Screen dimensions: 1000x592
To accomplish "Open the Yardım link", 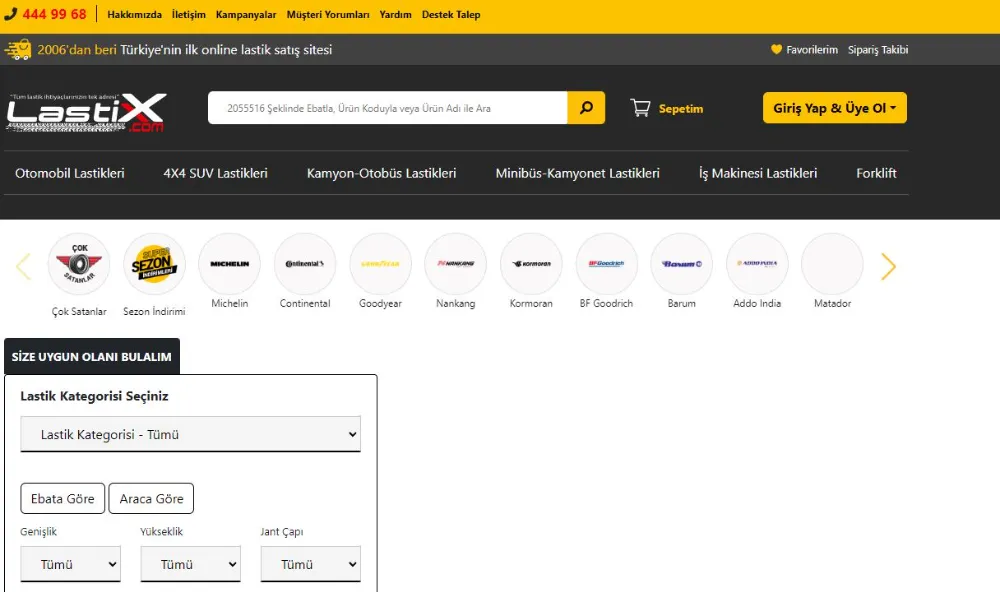I will (x=395, y=14).
